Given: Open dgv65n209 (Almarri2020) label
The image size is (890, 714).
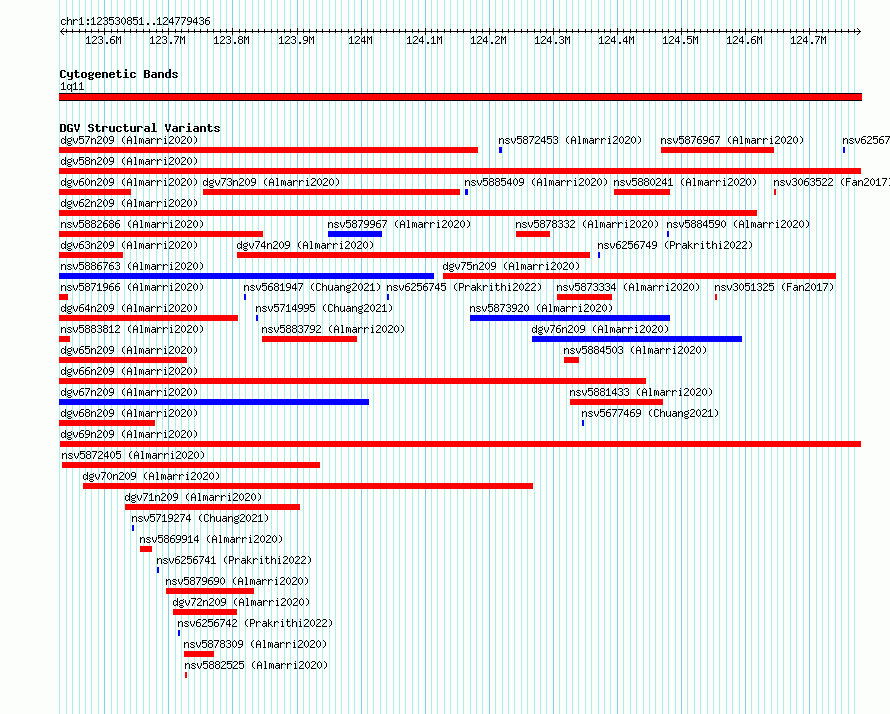Looking at the screenshot, I should tap(129, 350).
